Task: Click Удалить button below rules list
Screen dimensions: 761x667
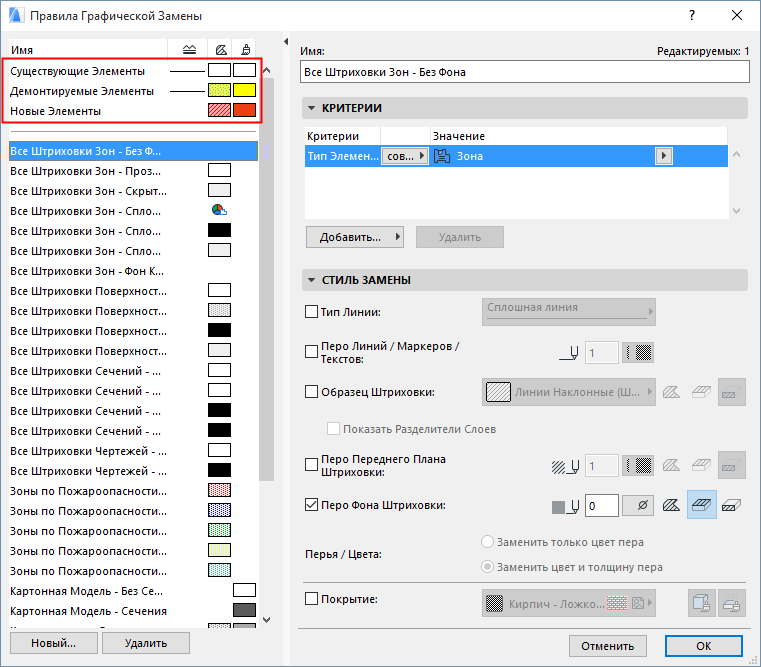Action: pos(146,643)
